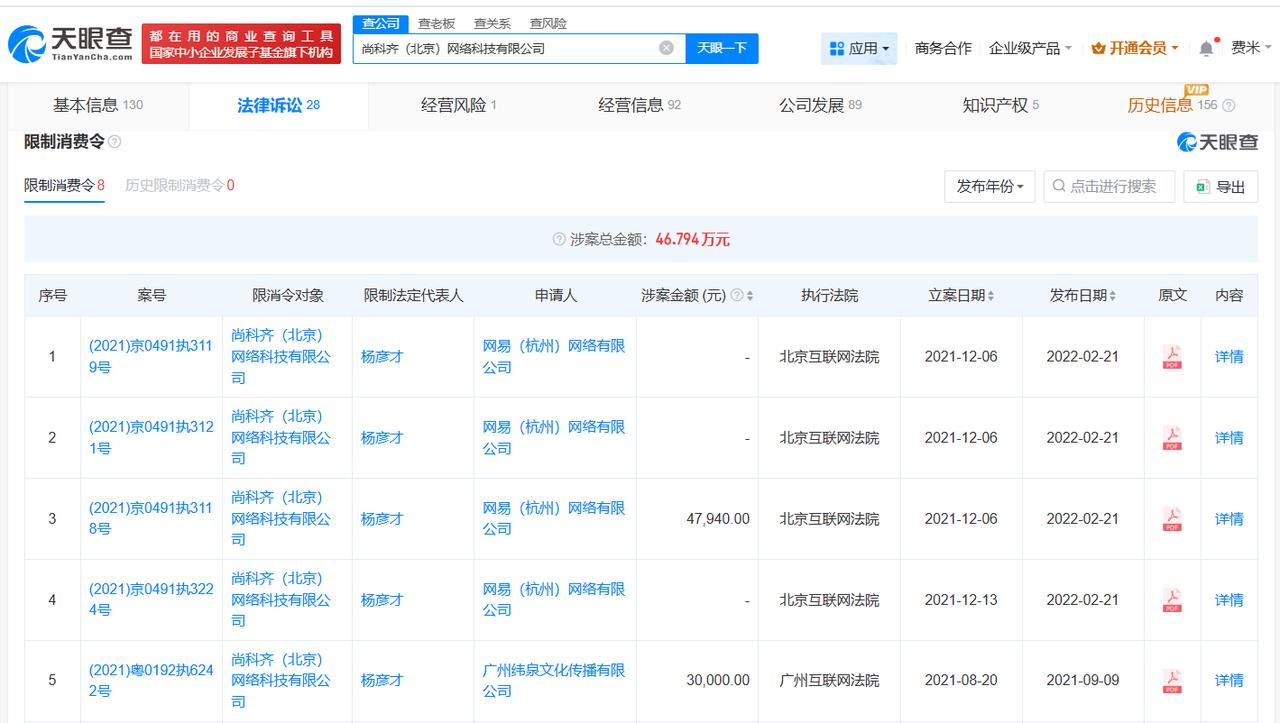Open the 应用 apps dropdown
Screen dimensions: 1280x723
click(x=859, y=48)
